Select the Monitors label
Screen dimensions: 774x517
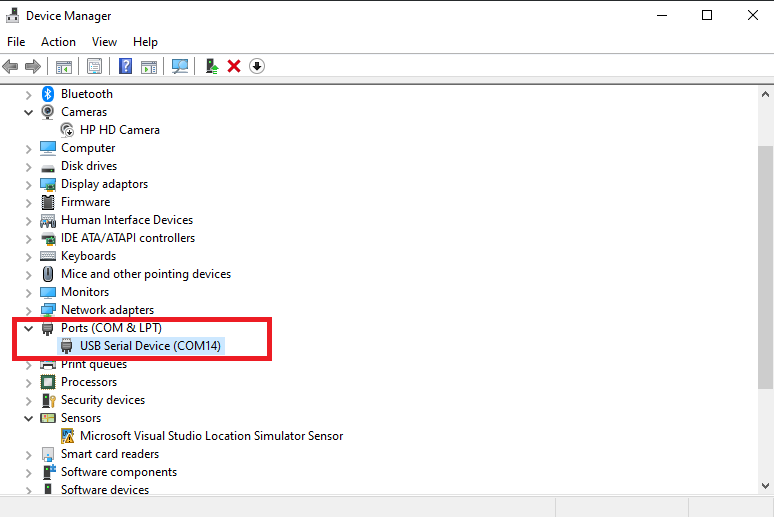[85, 292]
